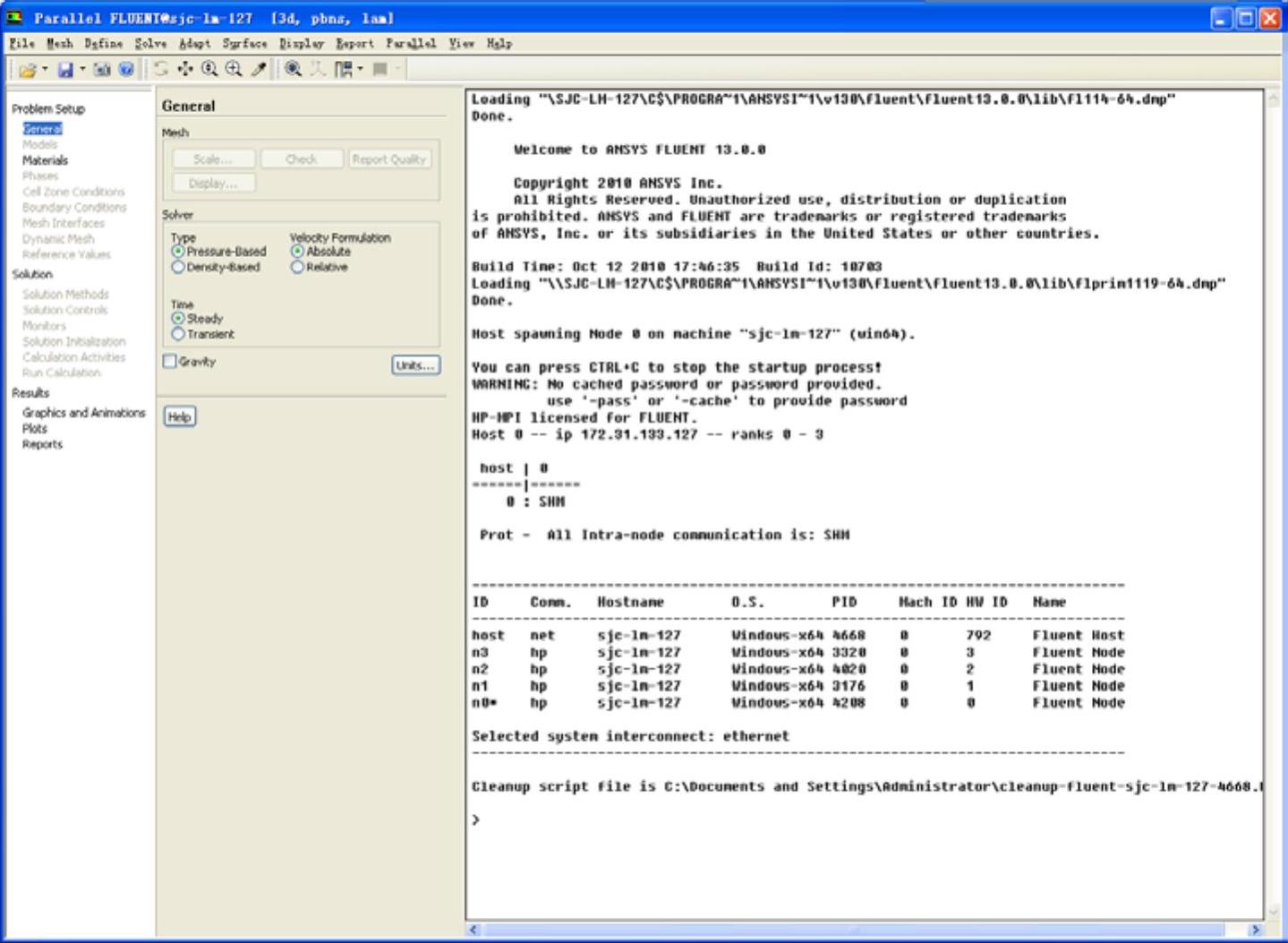Select Materials in the Problem Setup tree

(x=45, y=160)
